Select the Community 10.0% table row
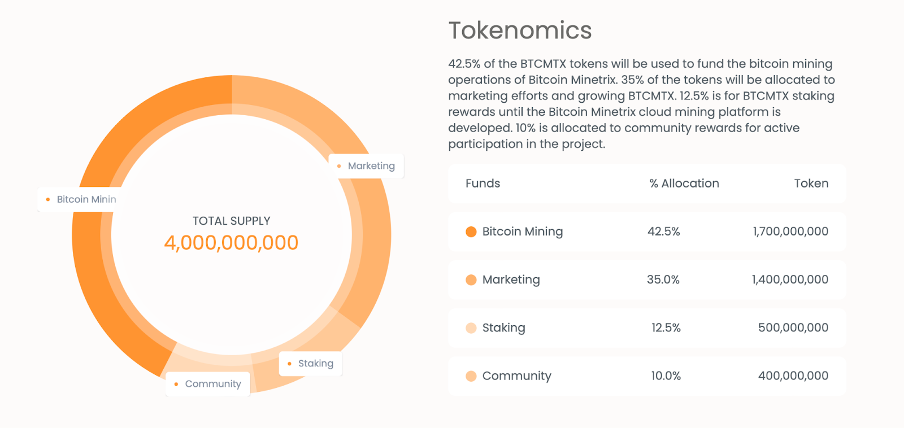The height and width of the screenshot is (428, 904). 646,376
